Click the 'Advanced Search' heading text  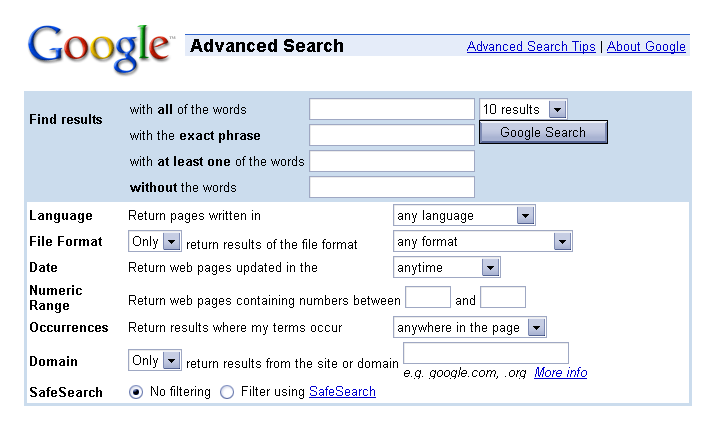(267, 46)
